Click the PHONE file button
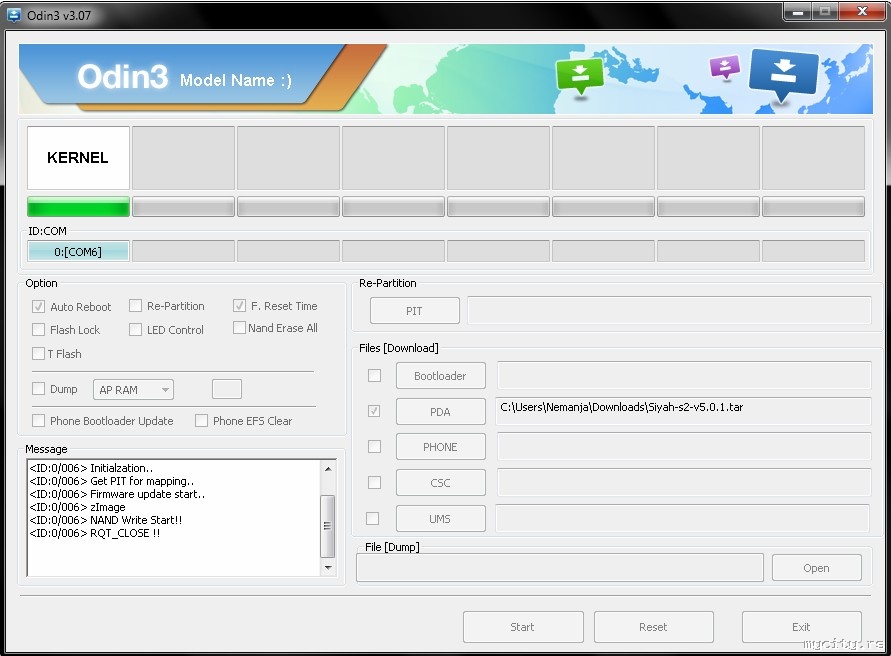 440,447
